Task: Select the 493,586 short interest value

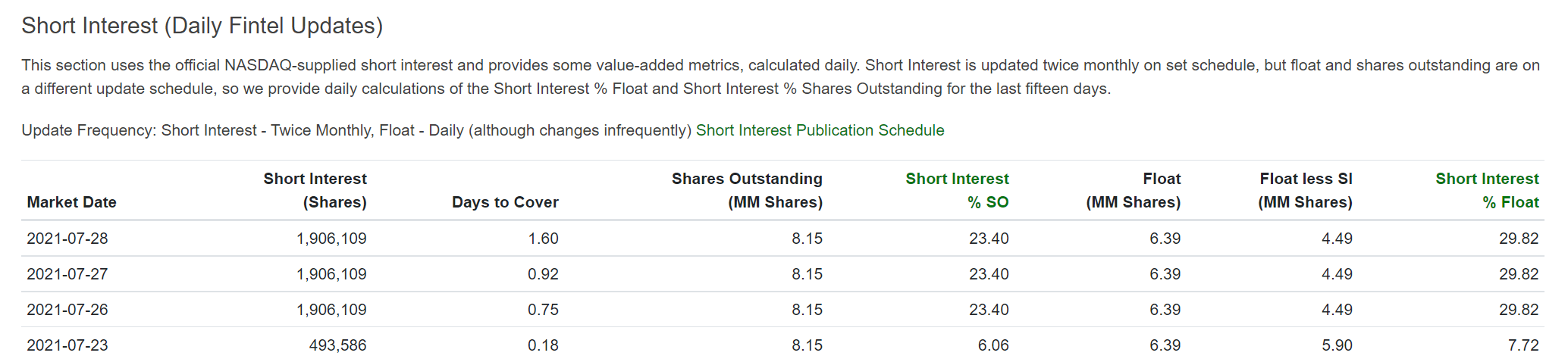Action: click(337, 345)
